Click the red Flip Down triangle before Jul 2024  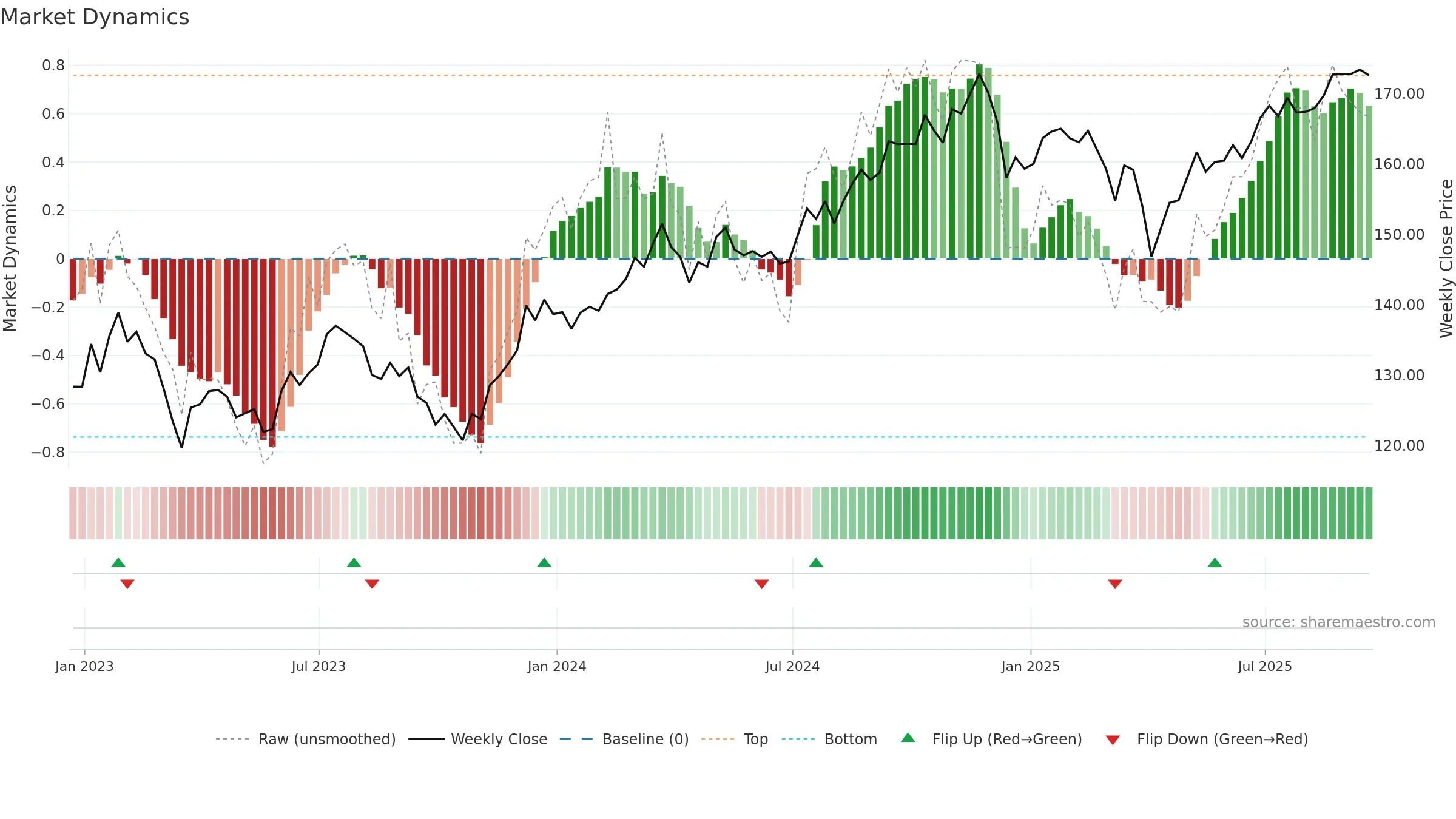click(761, 584)
